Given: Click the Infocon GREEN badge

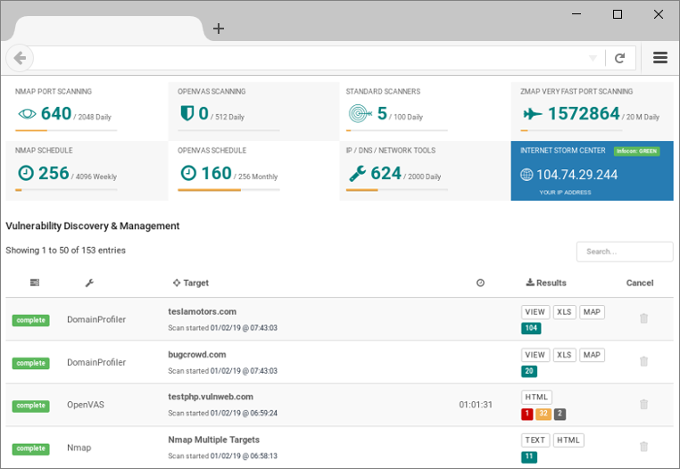Looking at the screenshot, I should pyautogui.click(x=637, y=151).
